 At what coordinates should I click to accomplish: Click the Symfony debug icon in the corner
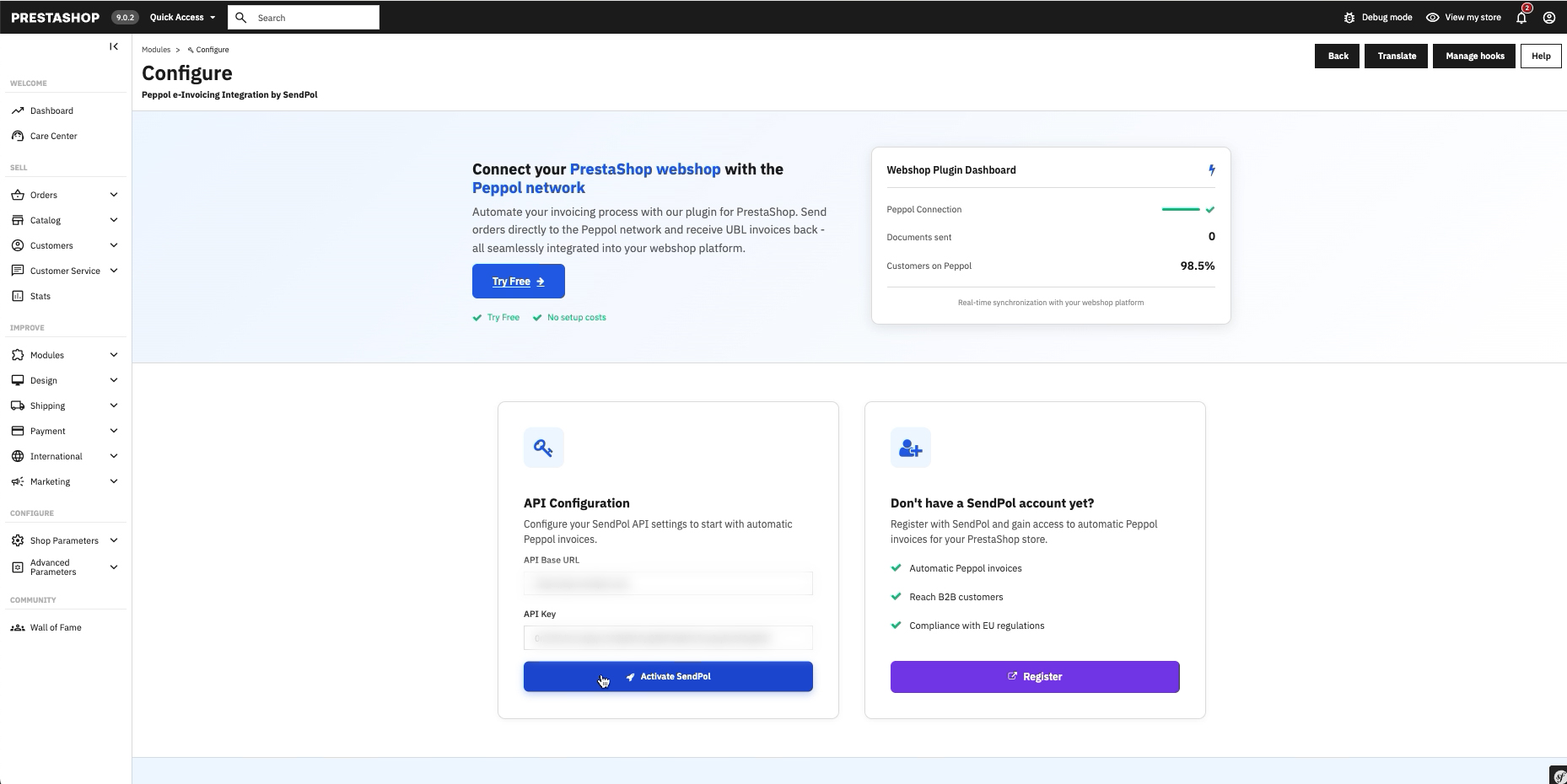[1559, 776]
